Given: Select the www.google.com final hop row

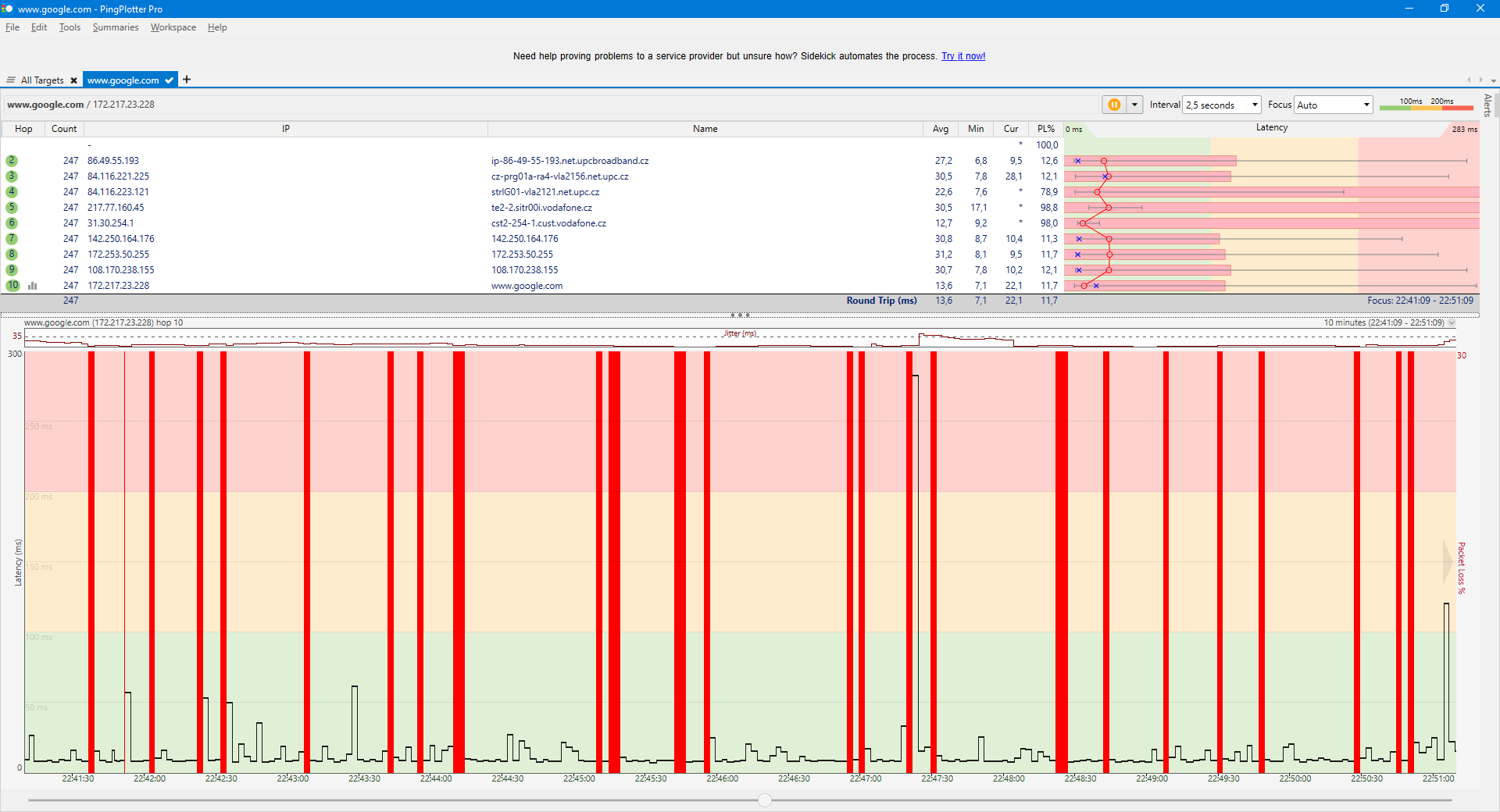Looking at the screenshot, I should (531, 286).
